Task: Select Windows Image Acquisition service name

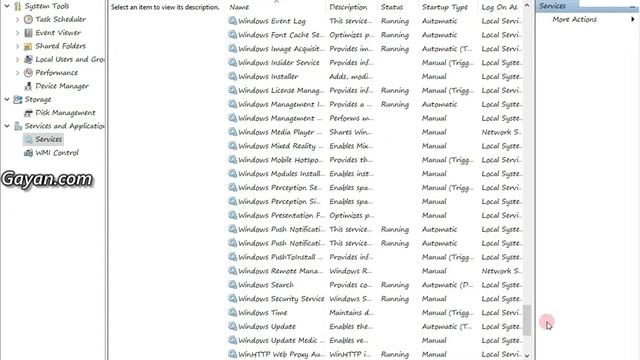Action: tap(281, 49)
